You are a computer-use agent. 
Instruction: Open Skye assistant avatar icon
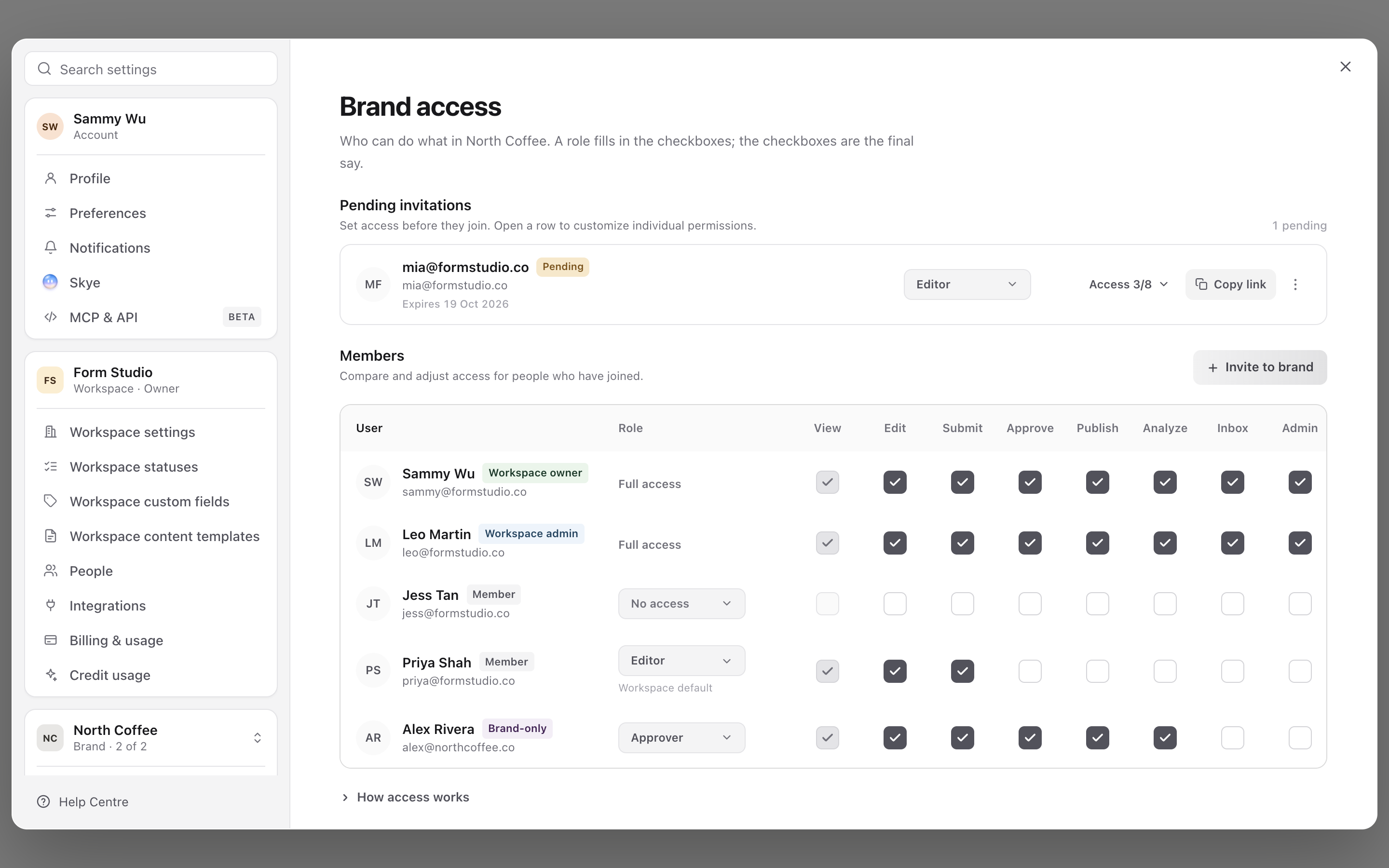tap(51, 282)
